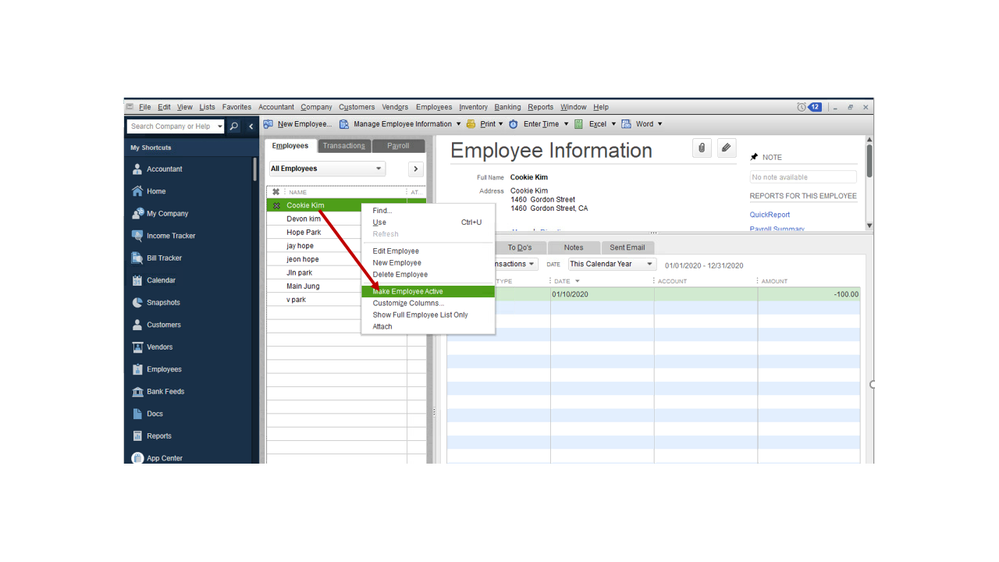Select Show Full Employee List Only
The image size is (999, 562).
coord(420,315)
